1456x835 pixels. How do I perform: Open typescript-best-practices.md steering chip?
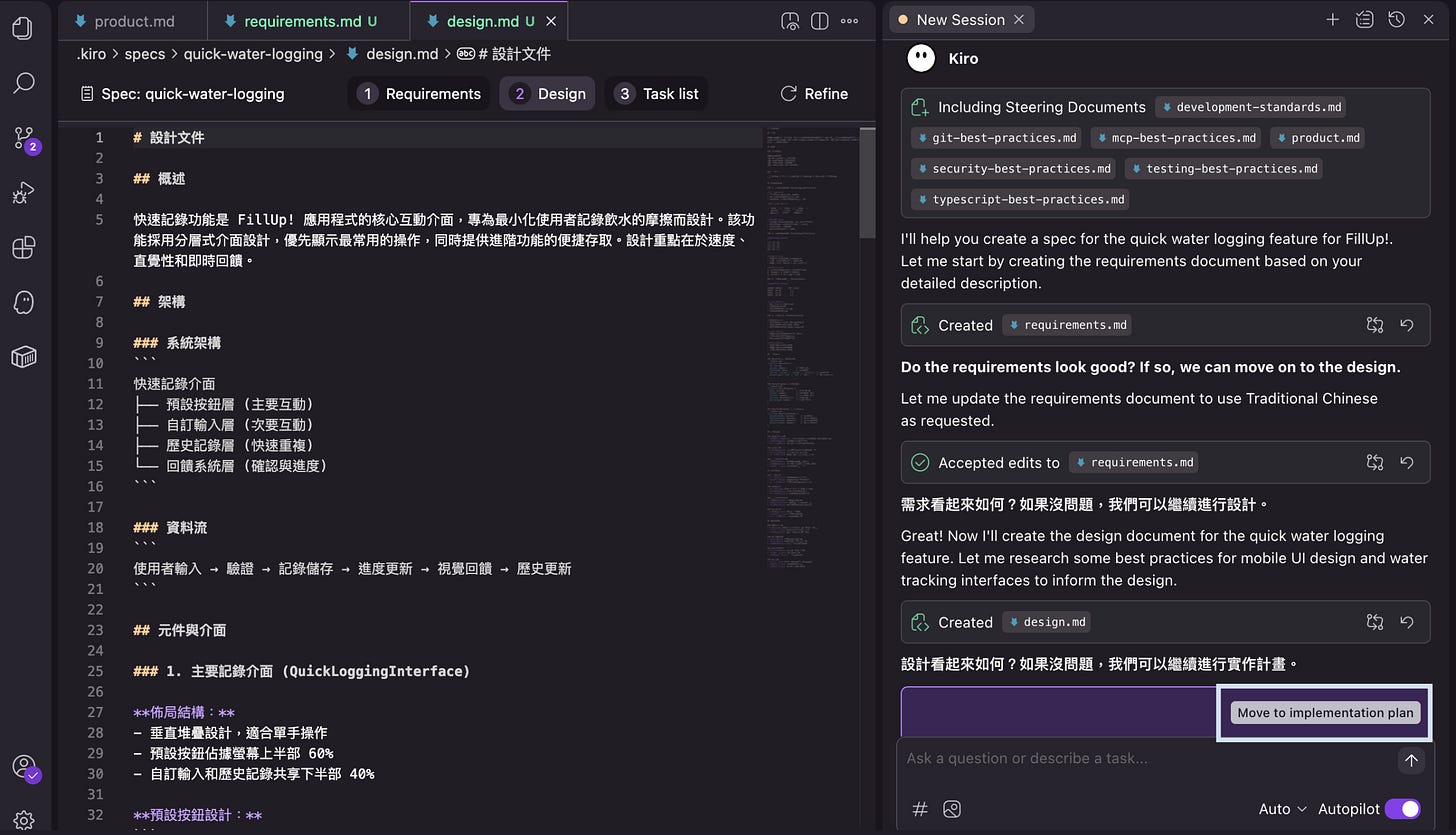coord(1021,200)
